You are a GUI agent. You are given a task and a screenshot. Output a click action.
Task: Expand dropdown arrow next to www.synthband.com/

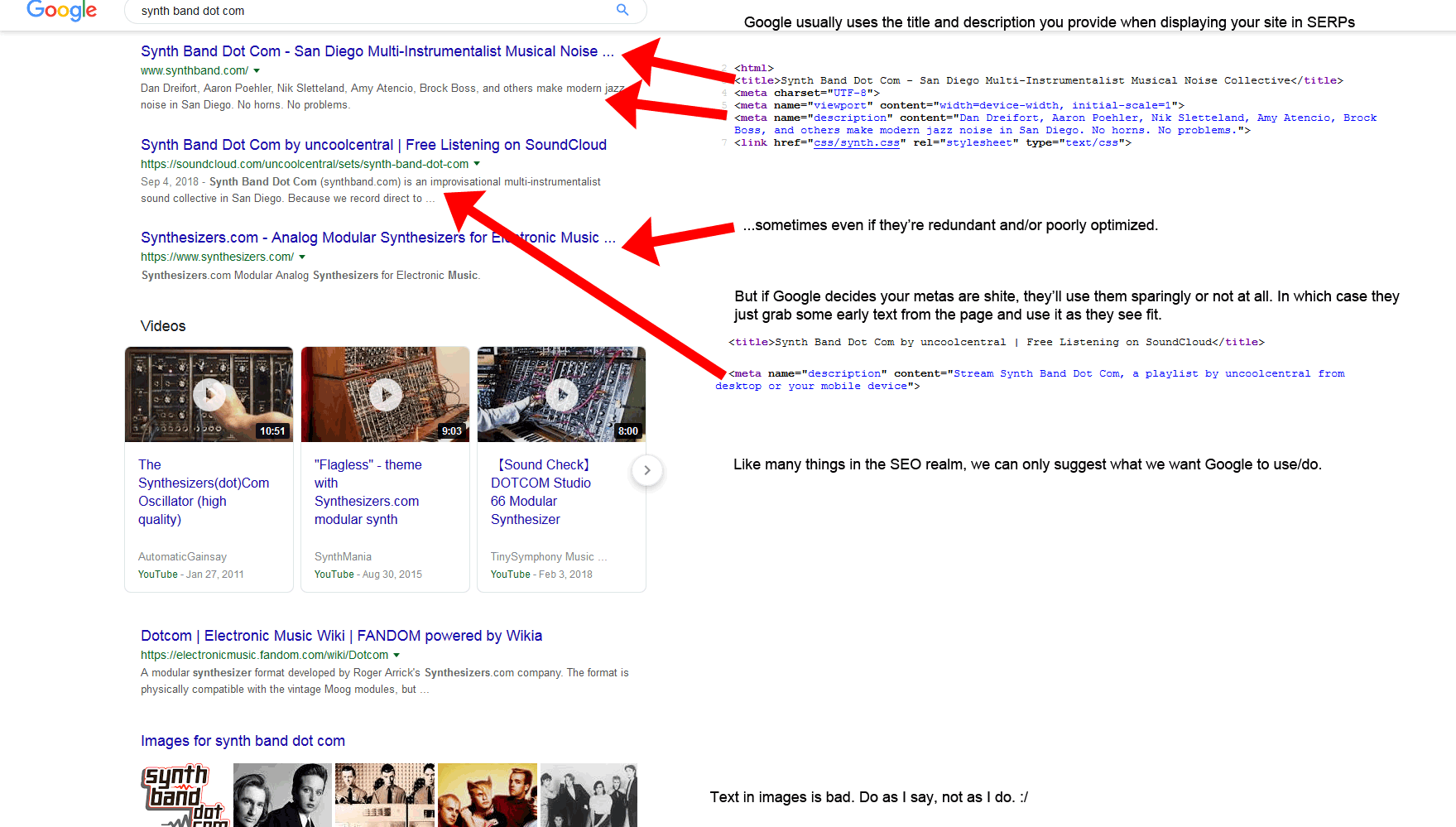257,71
